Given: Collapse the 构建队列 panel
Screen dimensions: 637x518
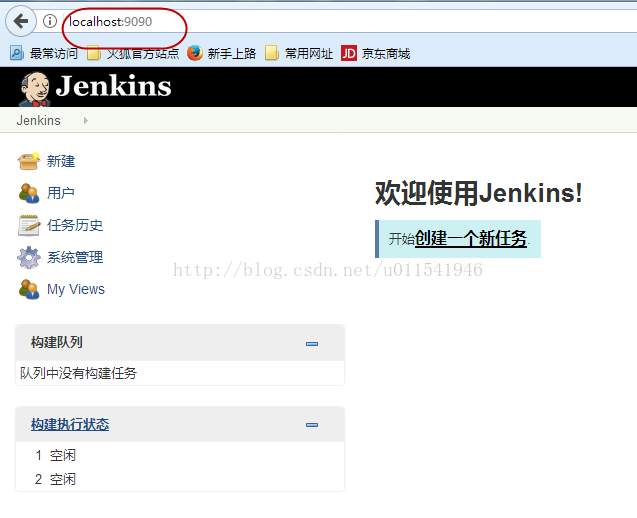Looking at the screenshot, I should pos(312,344).
